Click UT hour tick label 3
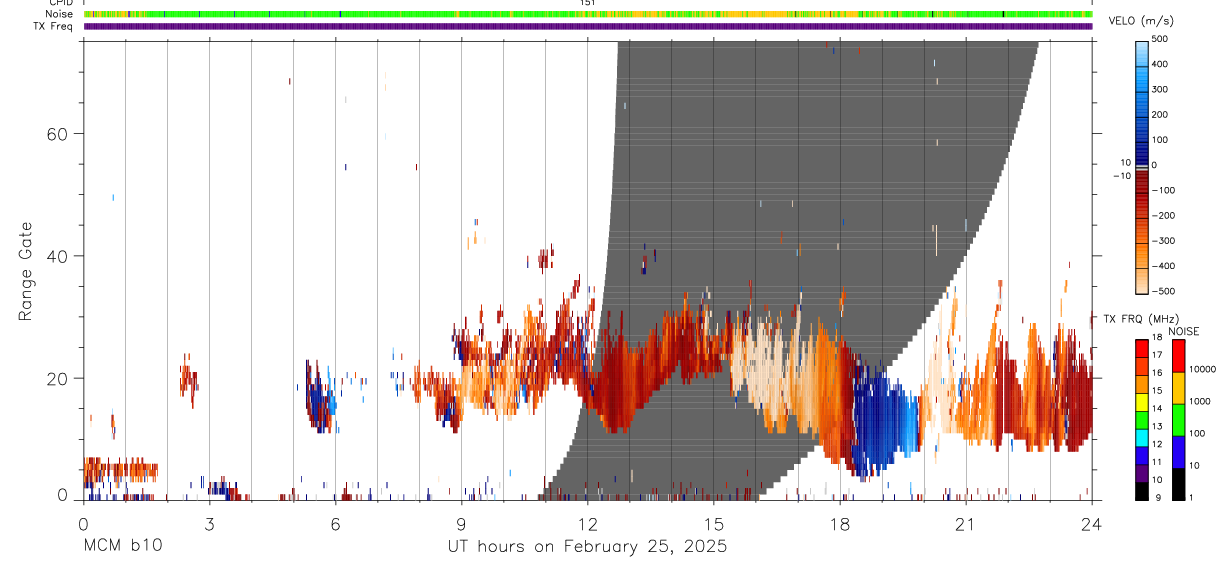 pos(209,523)
